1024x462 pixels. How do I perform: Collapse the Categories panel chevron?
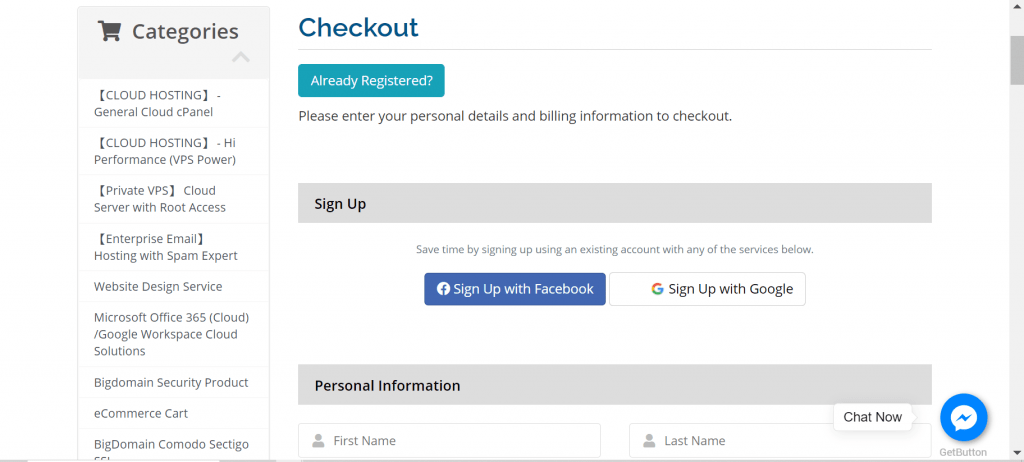[240, 57]
